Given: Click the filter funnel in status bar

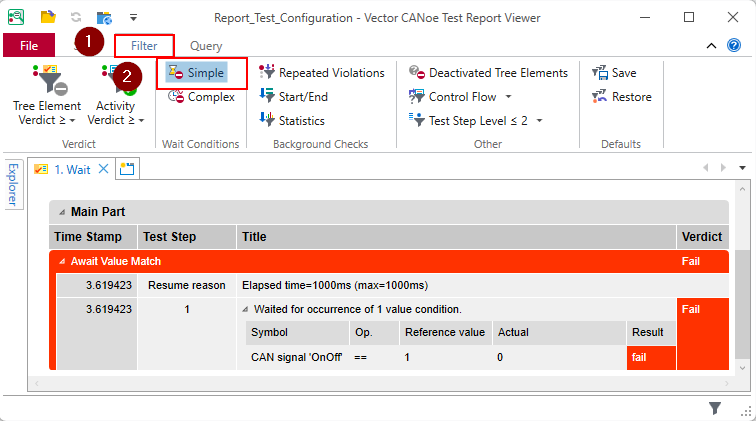Looking at the screenshot, I should click(715, 408).
